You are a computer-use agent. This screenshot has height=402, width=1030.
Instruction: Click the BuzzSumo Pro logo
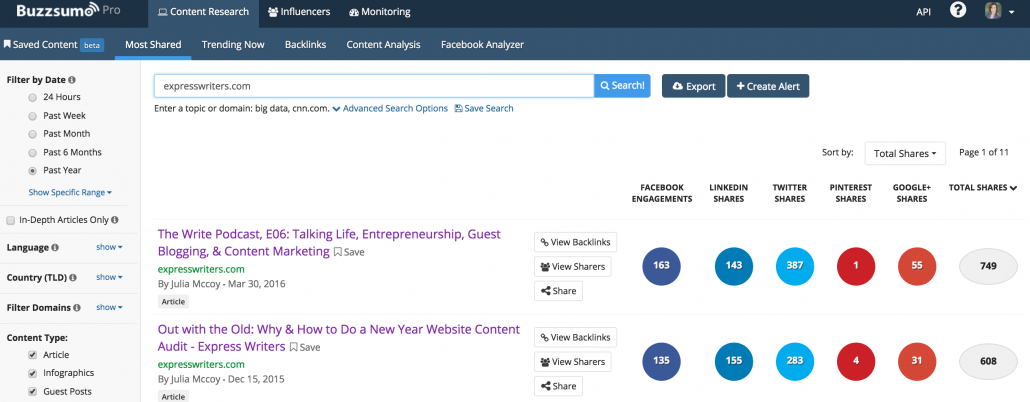[x=68, y=11]
